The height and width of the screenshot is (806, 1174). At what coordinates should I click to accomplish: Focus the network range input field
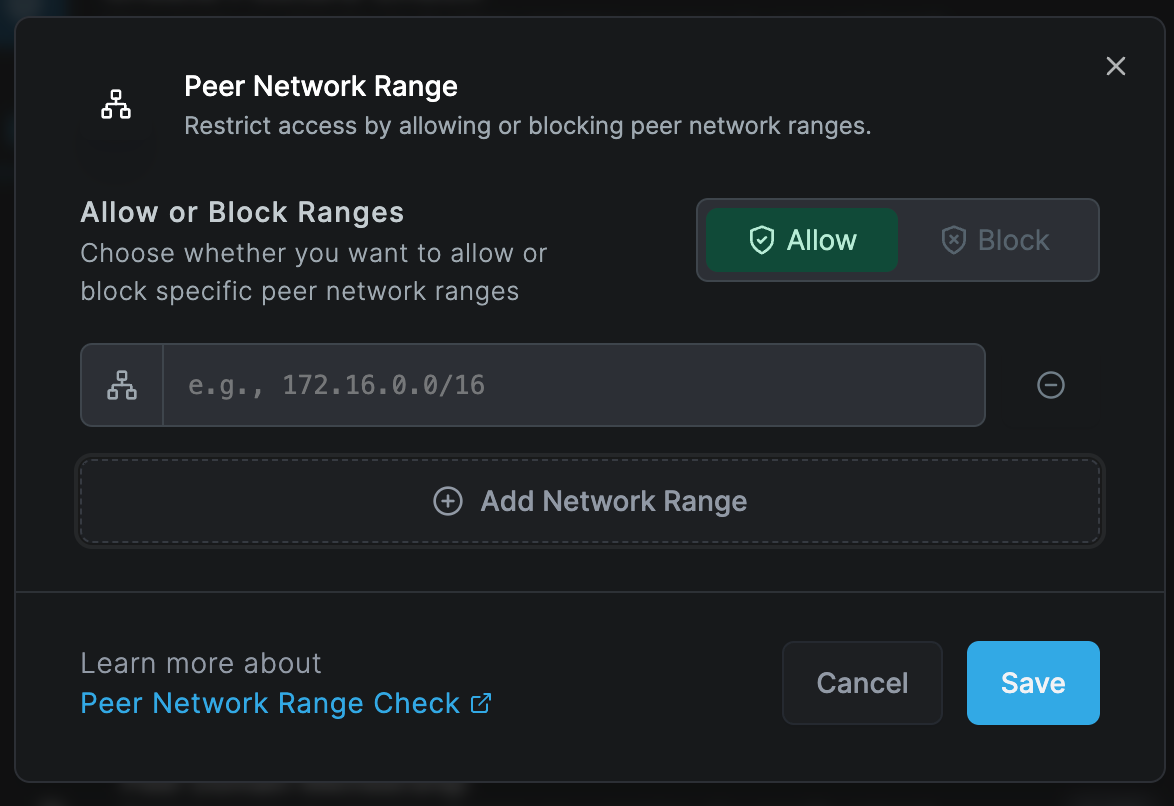[x=574, y=385]
